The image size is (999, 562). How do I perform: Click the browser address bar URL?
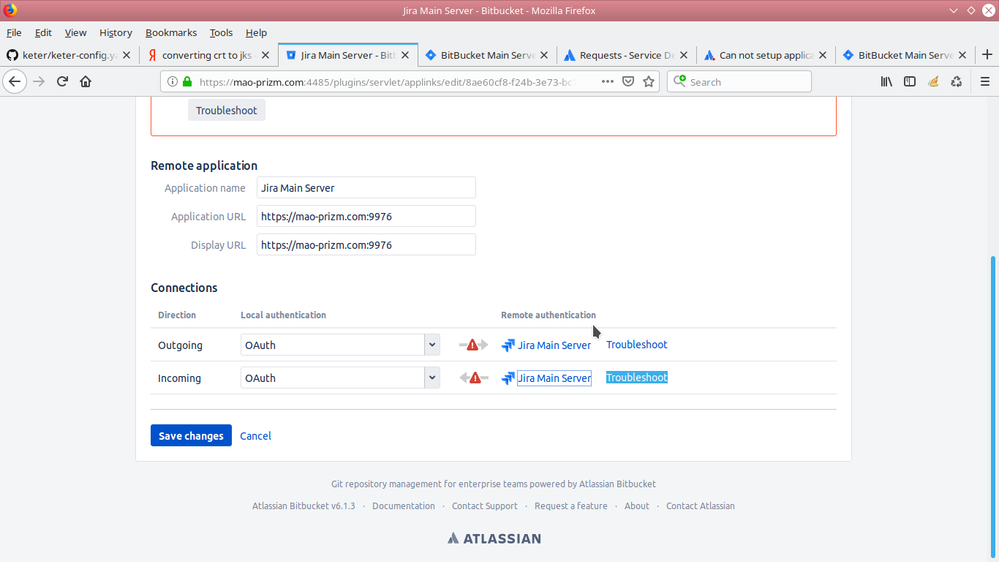389,82
